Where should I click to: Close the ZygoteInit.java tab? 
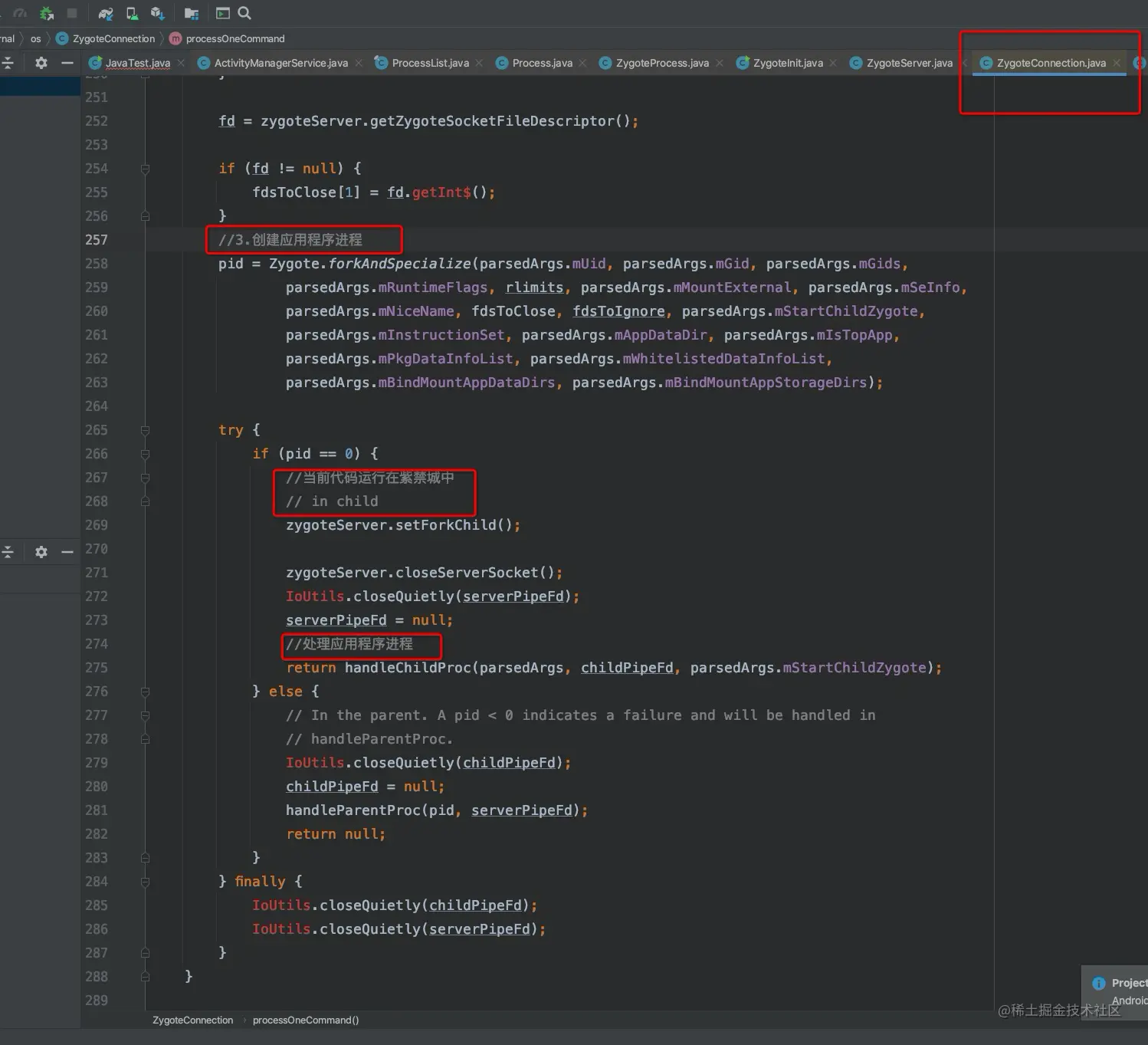(x=833, y=63)
